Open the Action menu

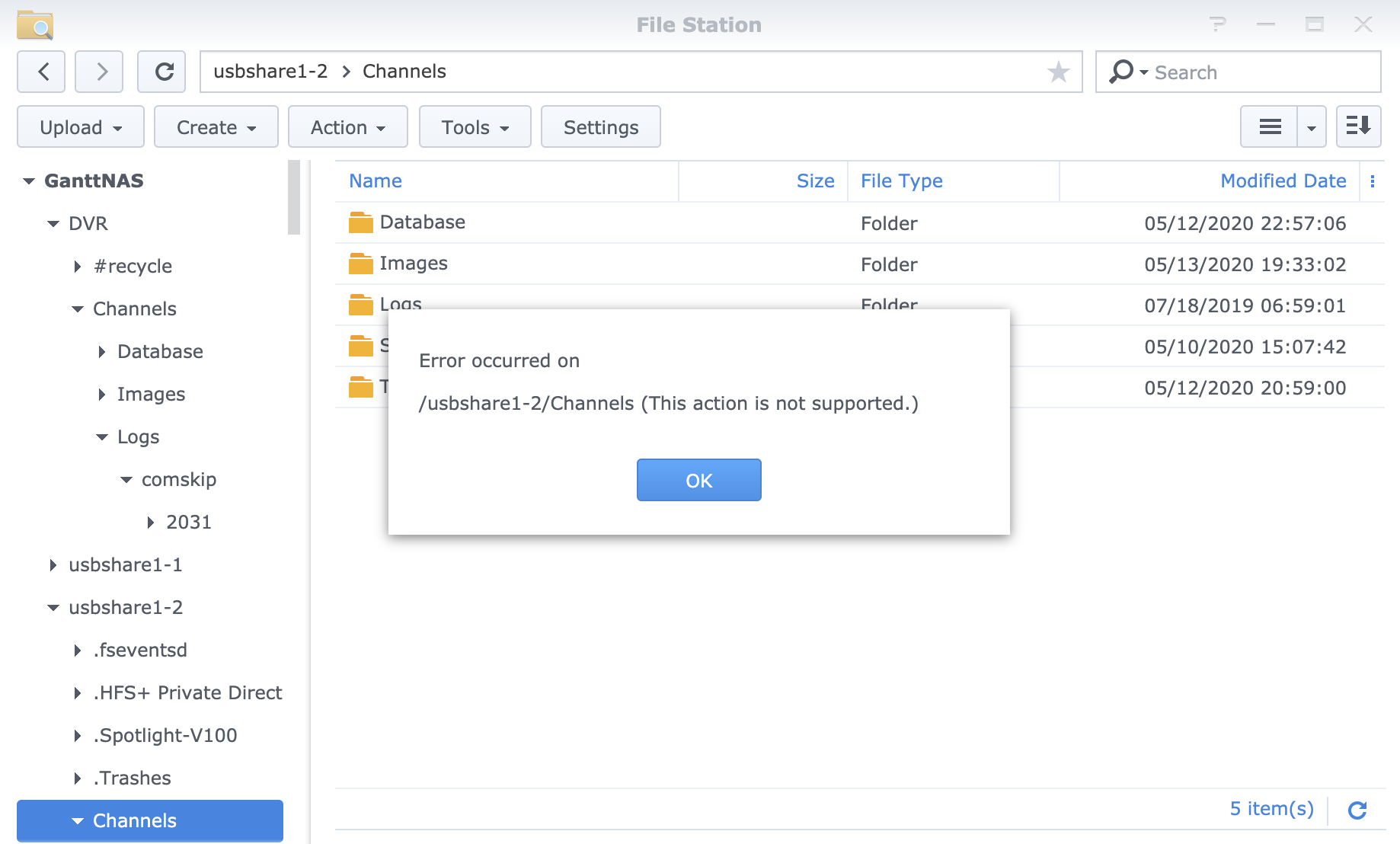click(348, 127)
